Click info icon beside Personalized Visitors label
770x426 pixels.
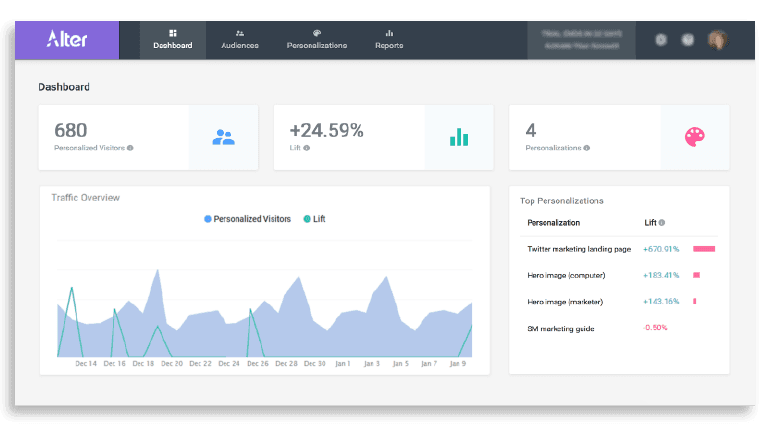131,148
